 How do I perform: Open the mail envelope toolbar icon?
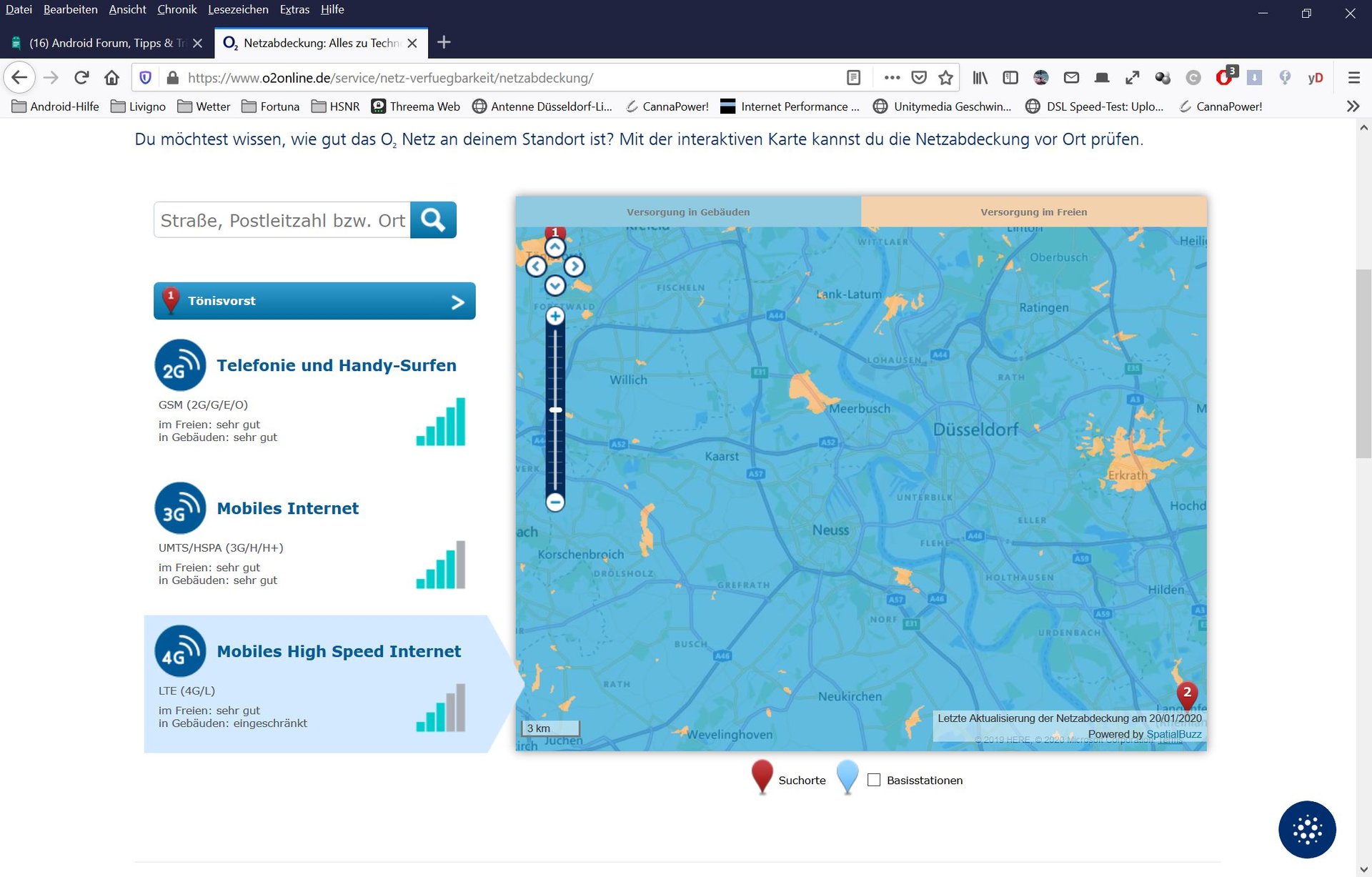pyautogui.click(x=1071, y=78)
